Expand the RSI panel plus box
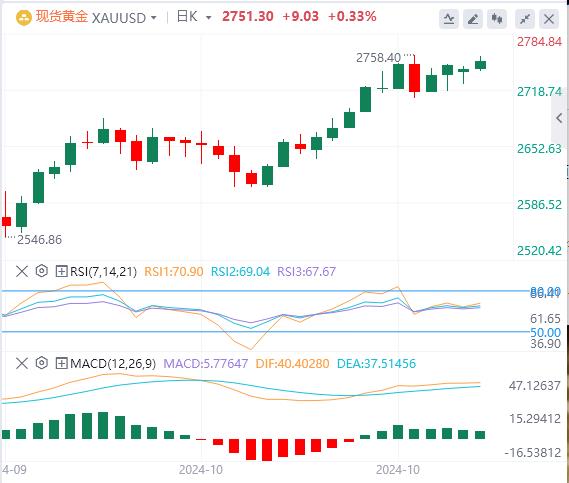Viewport: 569px width, 483px height. 61,271
